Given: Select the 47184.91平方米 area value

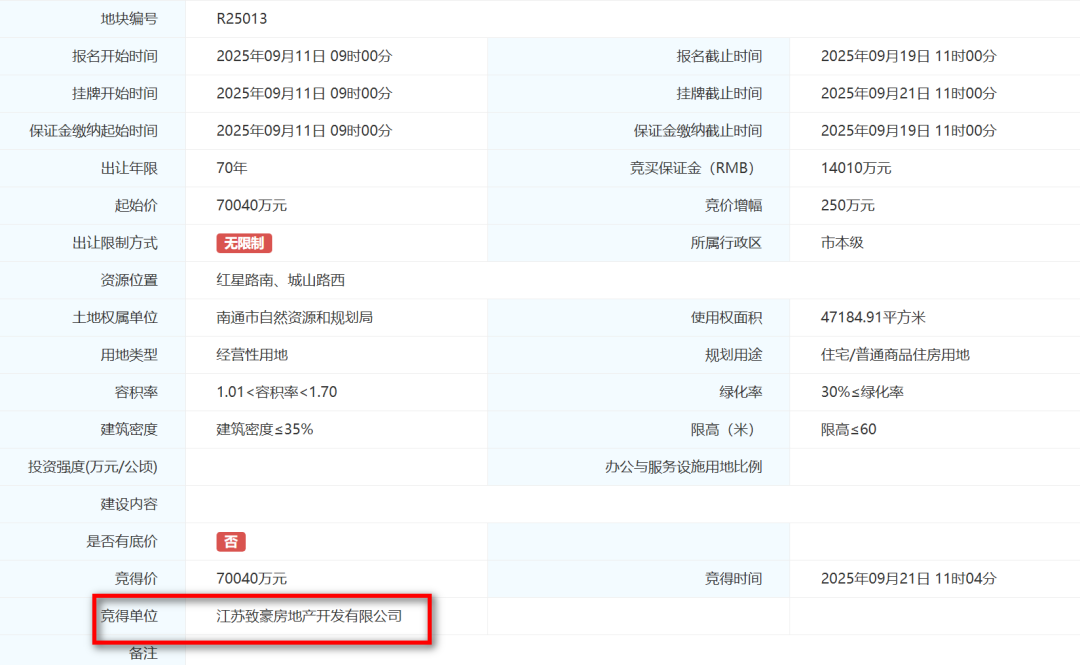Looking at the screenshot, I should point(873,317).
